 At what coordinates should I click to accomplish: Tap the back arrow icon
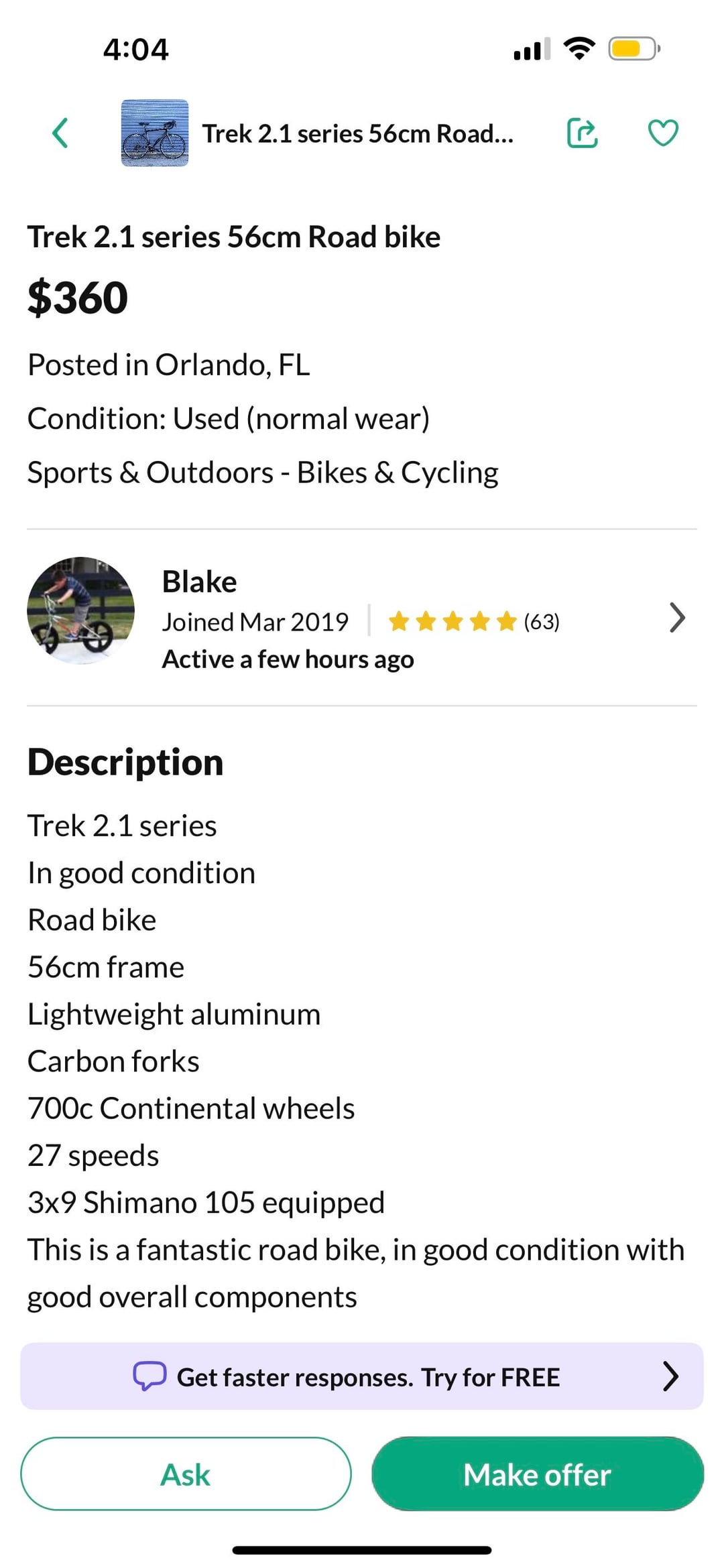(x=60, y=133)
